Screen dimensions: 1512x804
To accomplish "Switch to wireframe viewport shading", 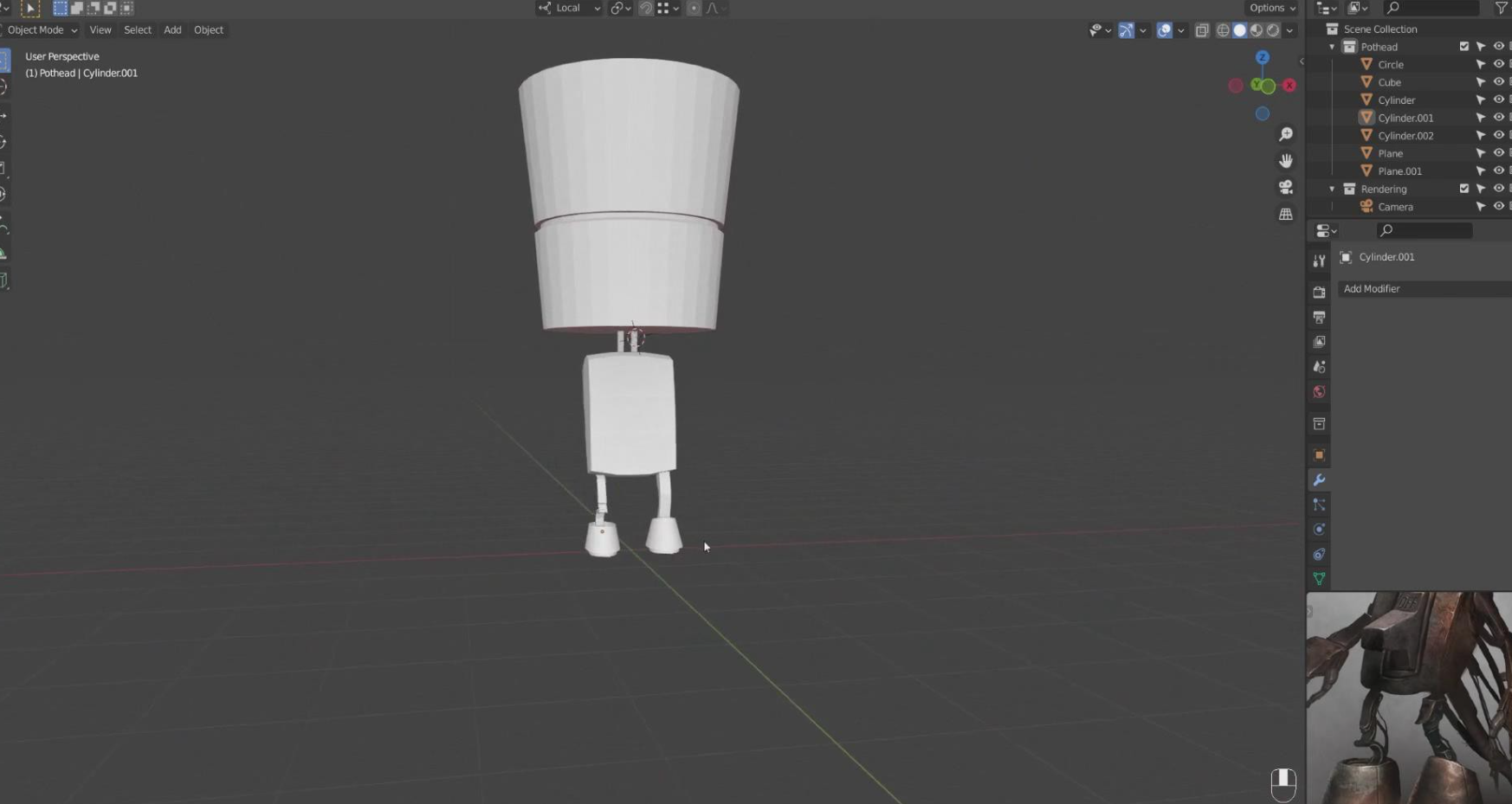I will pos(1223,30).
